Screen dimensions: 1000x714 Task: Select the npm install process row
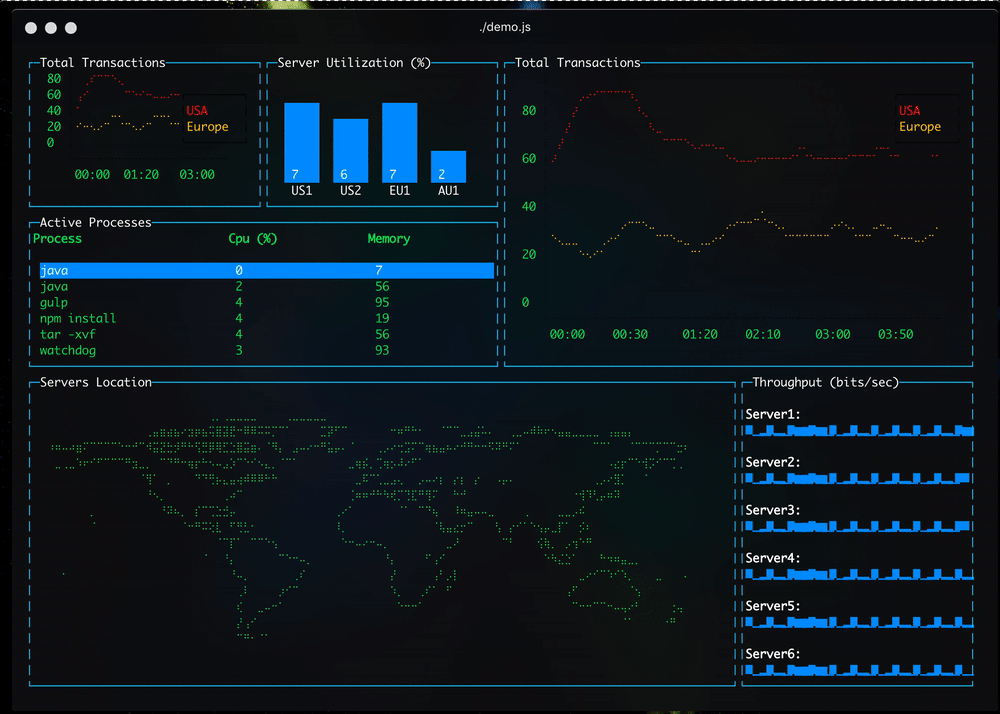[267, 318]
